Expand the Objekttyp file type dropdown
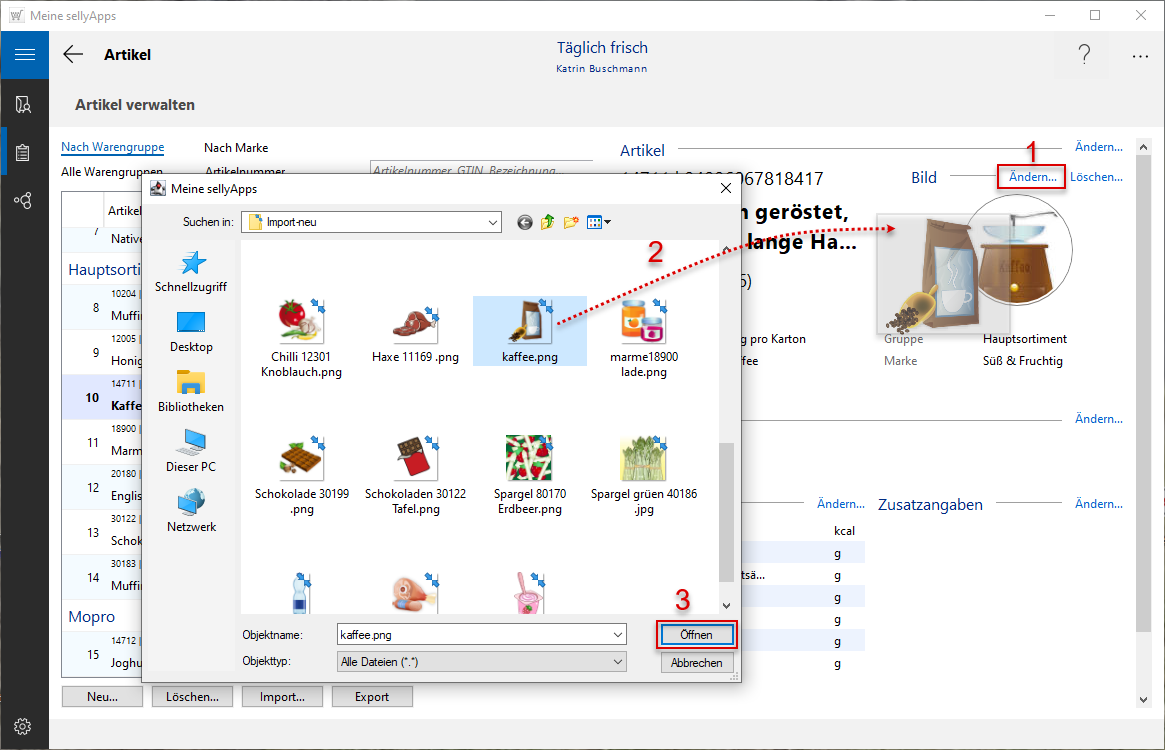 coord(617,662)
